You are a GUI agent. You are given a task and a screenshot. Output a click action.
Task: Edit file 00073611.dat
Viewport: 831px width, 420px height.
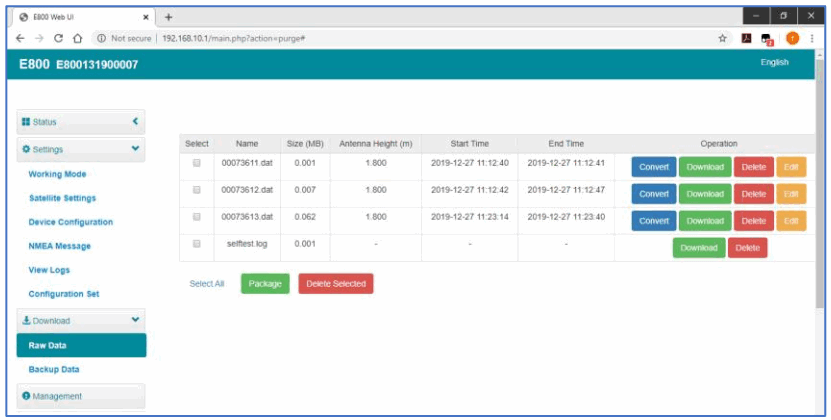(x=791, y=167)
